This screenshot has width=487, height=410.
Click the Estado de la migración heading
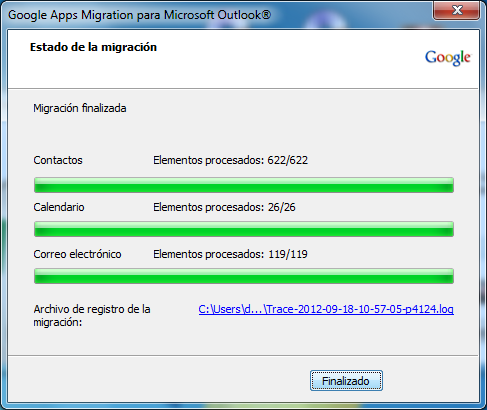pos(93,47)
